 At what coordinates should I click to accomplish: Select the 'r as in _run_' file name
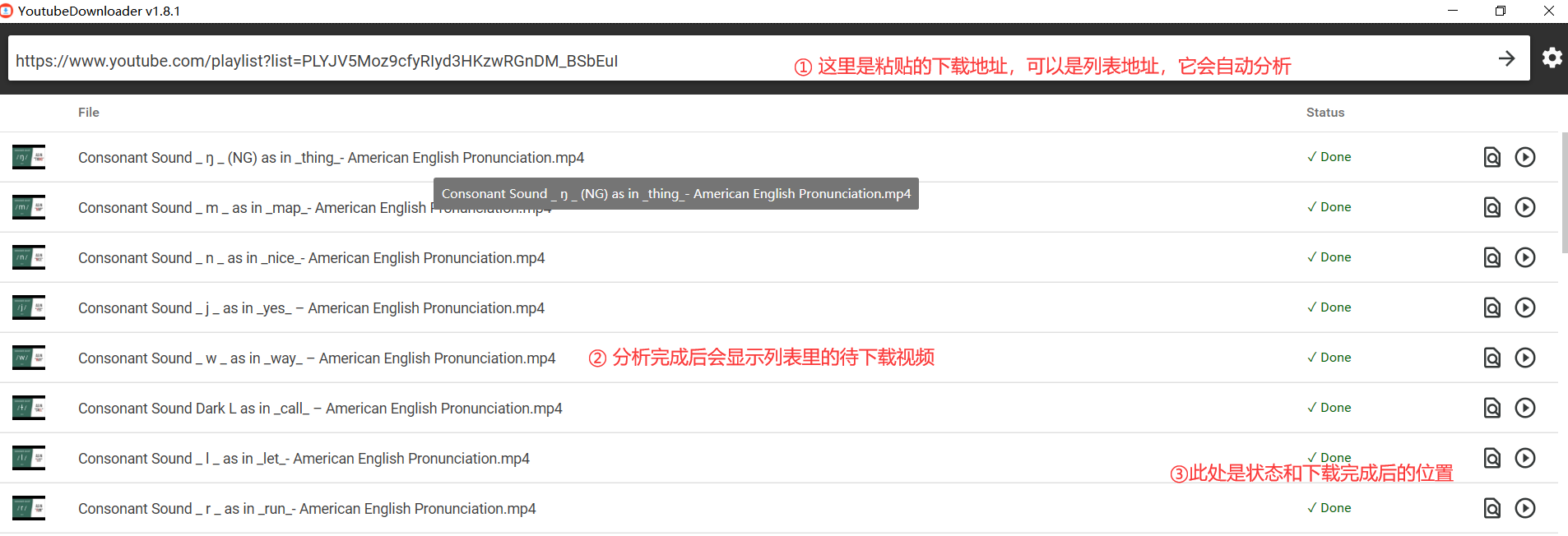pyautogui.click(x=307, y=509)
